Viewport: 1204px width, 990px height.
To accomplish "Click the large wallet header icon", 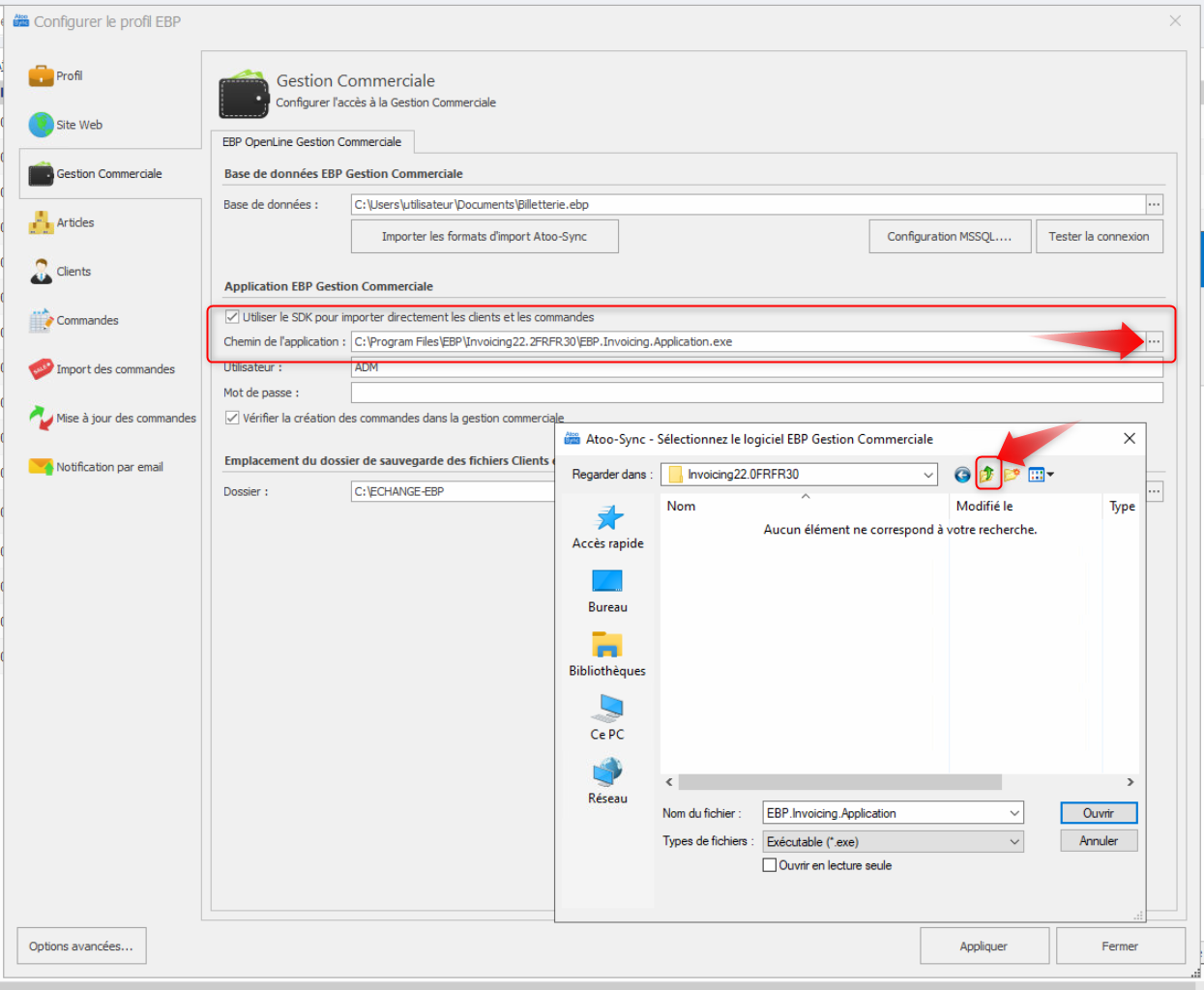I will 244,93.
